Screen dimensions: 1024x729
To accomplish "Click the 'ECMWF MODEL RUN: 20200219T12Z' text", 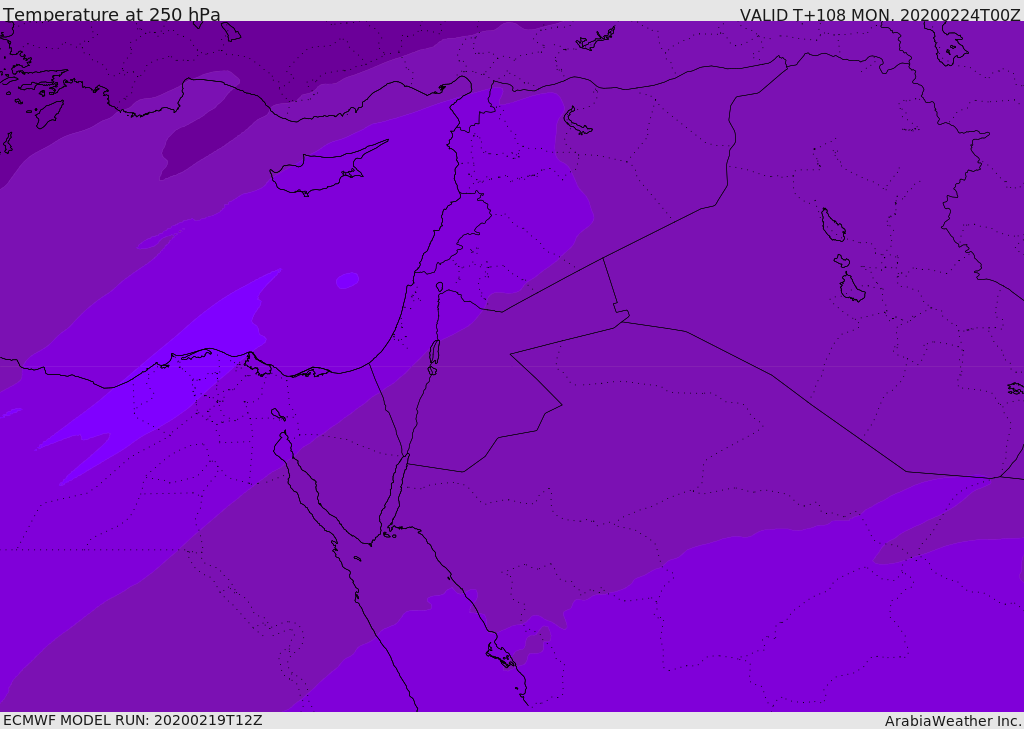I will (x=133, y=720).
